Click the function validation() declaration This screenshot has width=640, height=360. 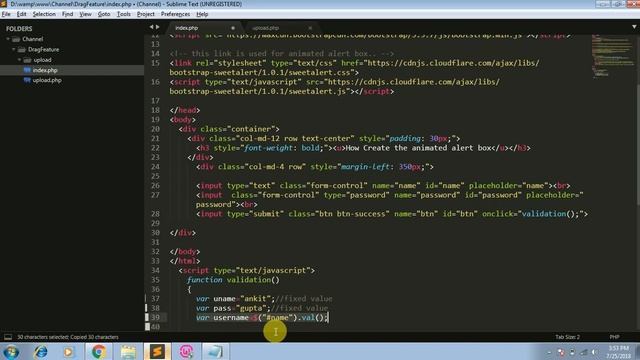(x=233, y=280)
